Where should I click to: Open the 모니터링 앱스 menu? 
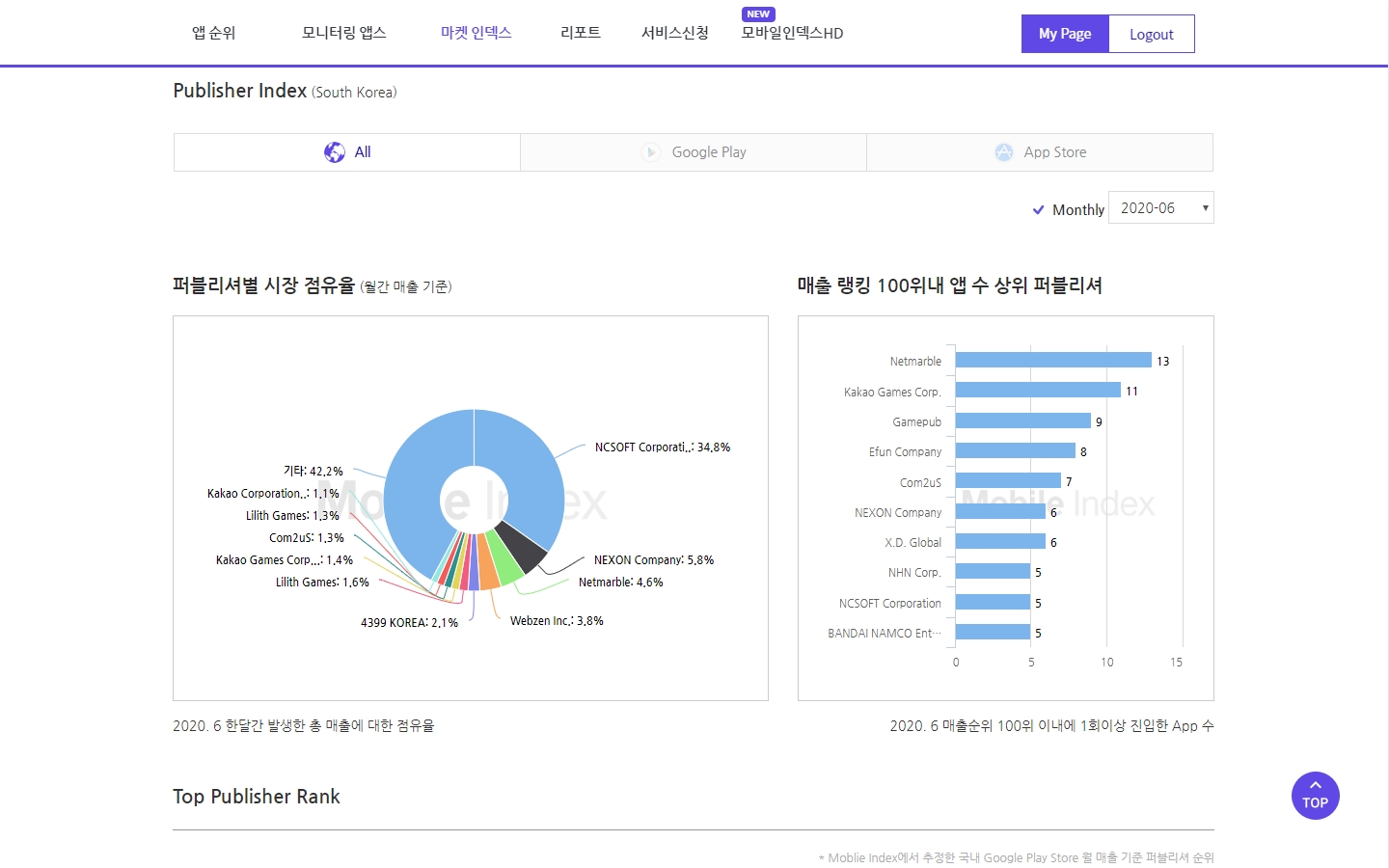pyautogui.click(x=344, y=33)
